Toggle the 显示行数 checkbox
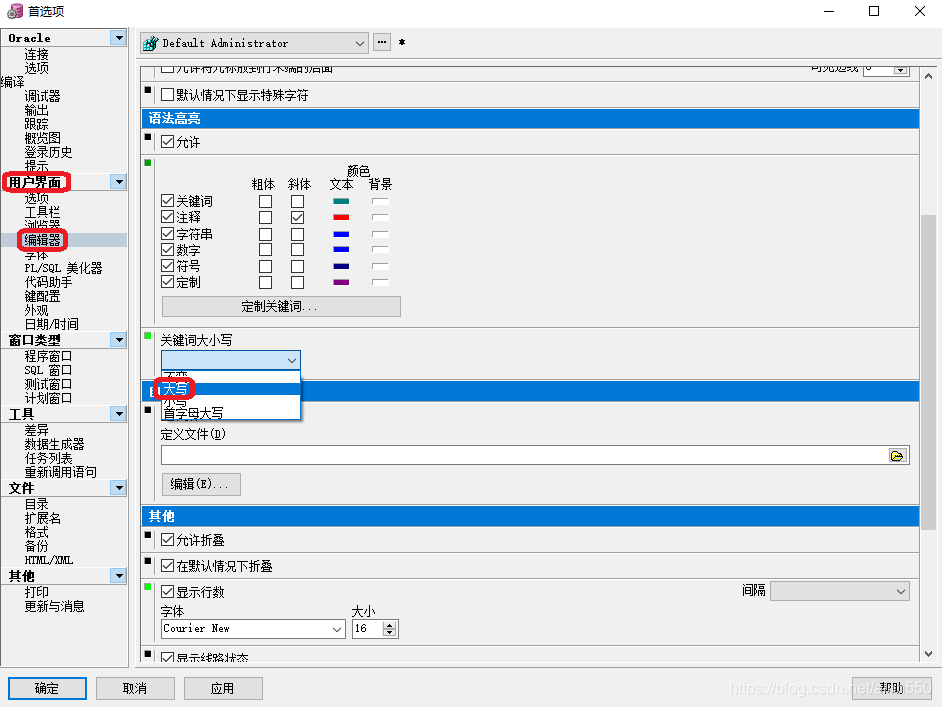Screen dimensions: 942x707 click(168, 592)
